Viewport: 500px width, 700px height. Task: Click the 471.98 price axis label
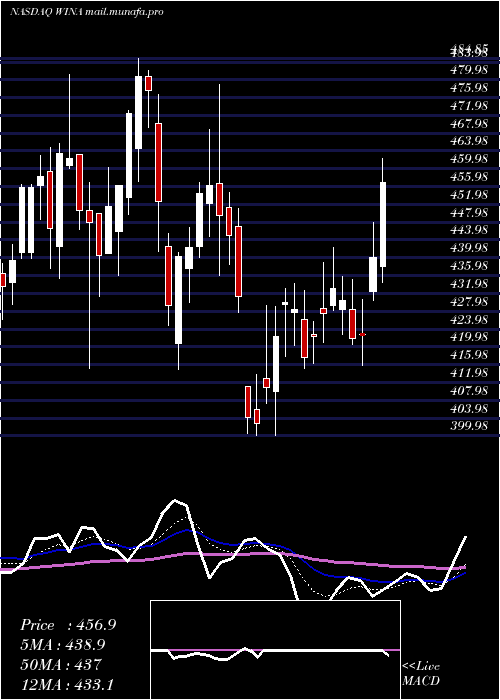[x=468, y=106]
